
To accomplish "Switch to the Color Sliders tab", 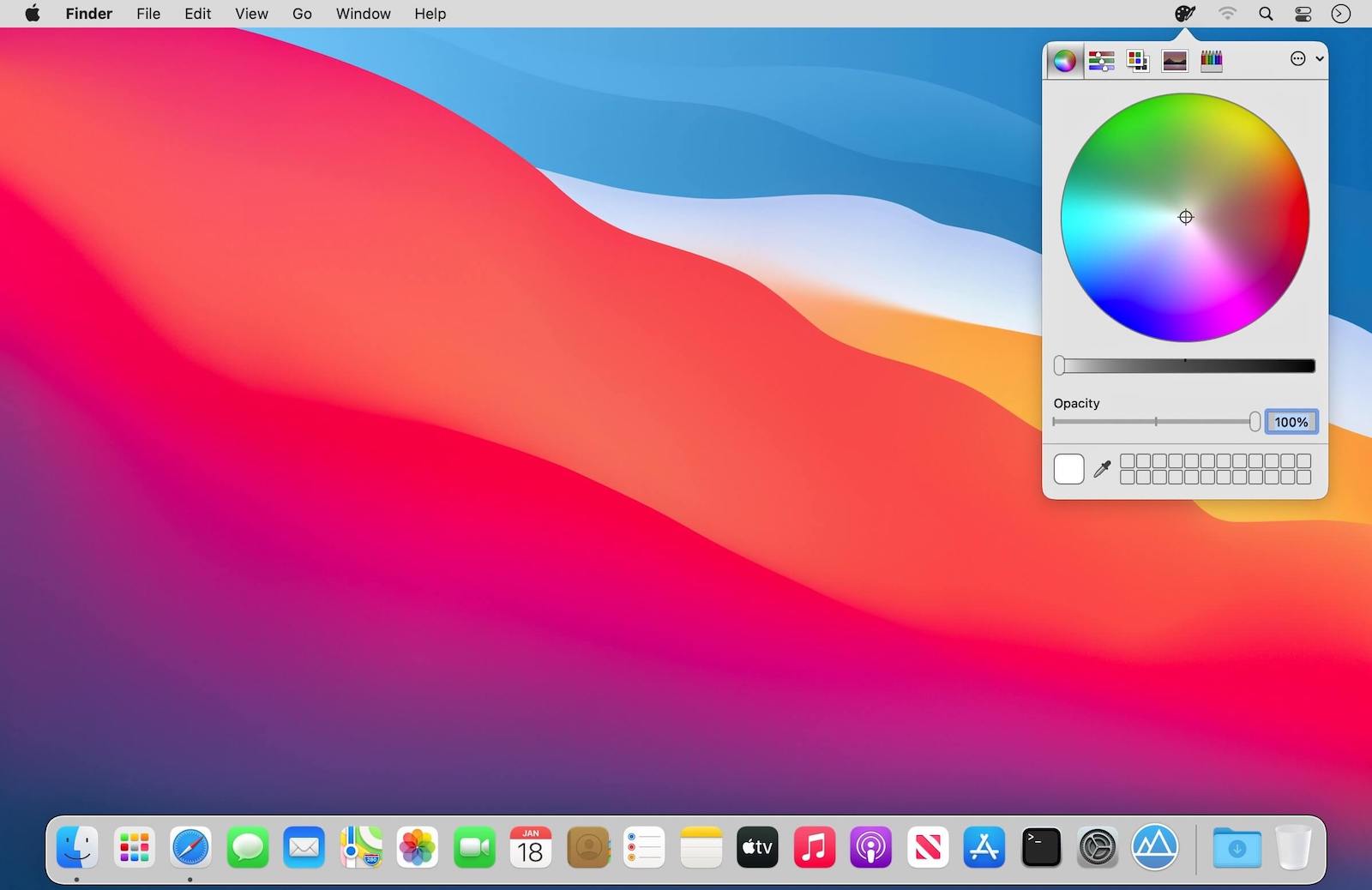I will 1101,61.
